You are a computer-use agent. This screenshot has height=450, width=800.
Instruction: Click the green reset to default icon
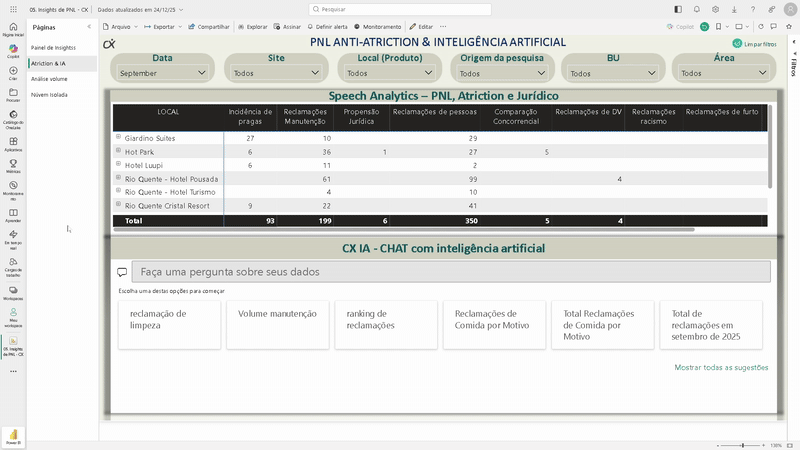(705, 27)
